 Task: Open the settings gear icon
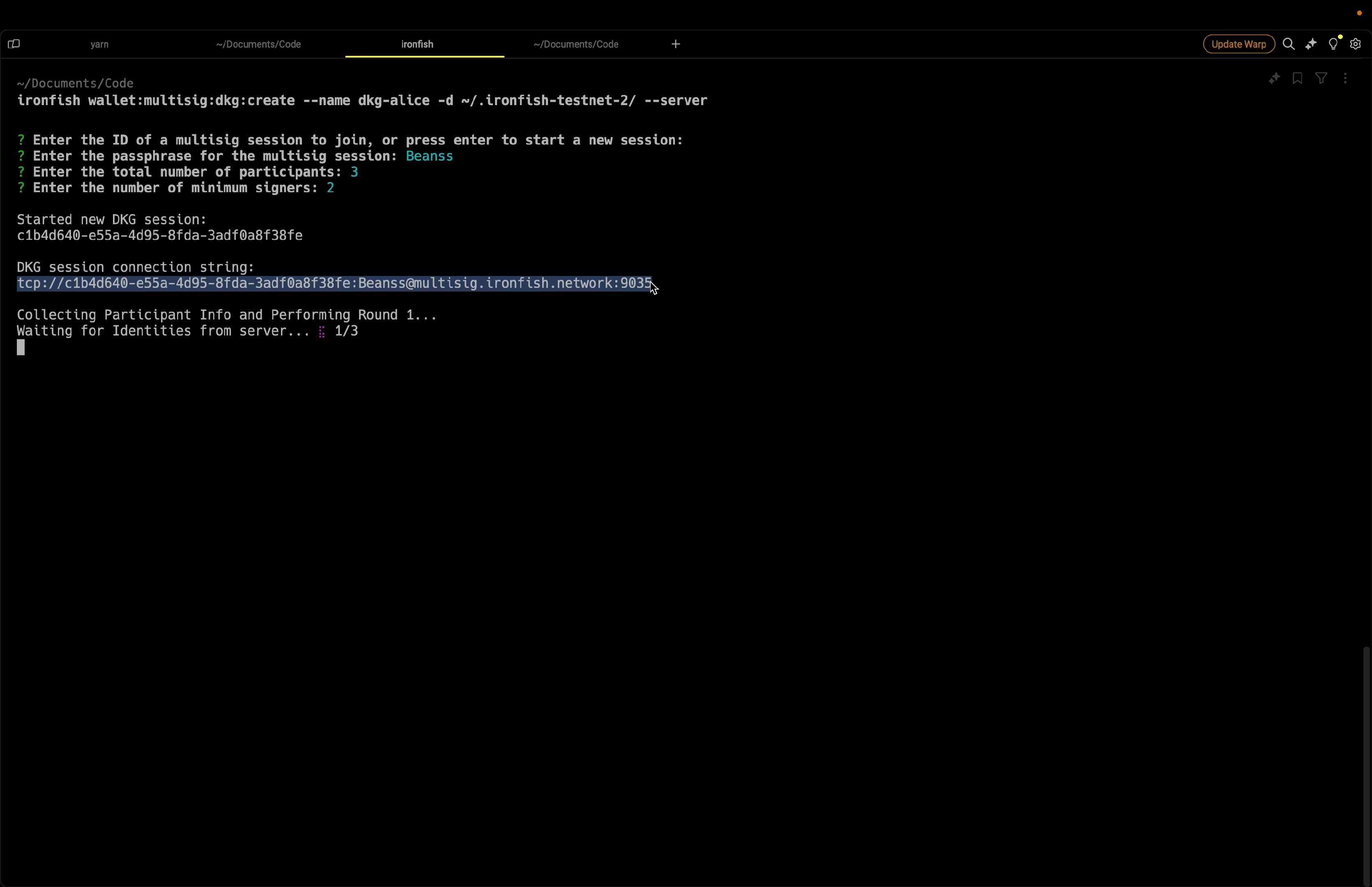pos(1355,44)
